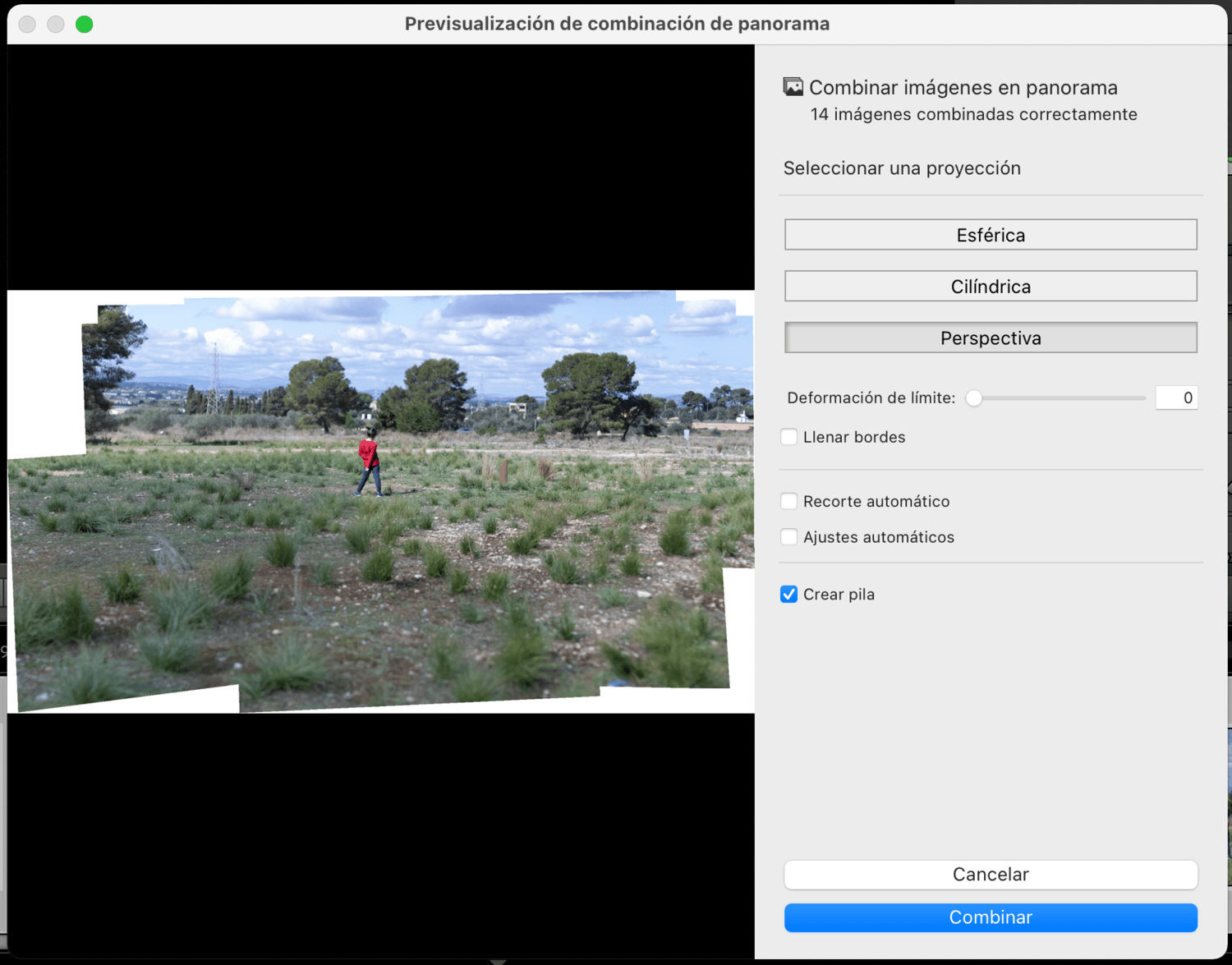Click the Cancelar button
The width and height of the screenshot is (1232, 965).
pyautogui.click(x=991, y=875)
